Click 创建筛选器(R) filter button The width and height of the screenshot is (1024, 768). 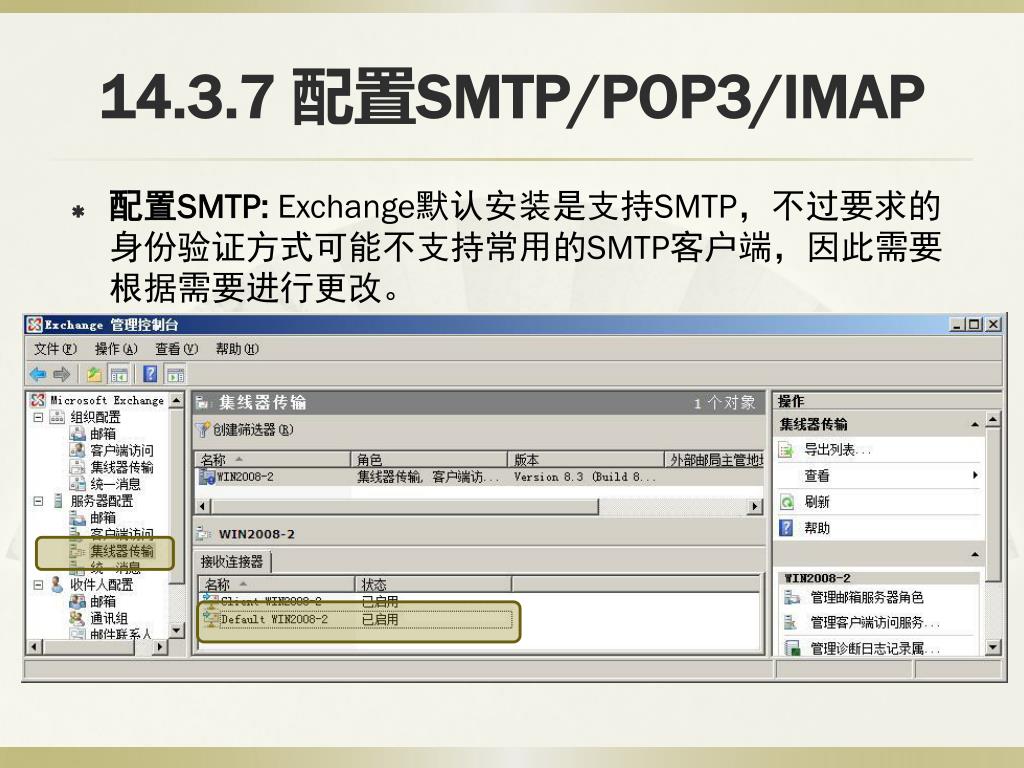[x=253, y=430]
